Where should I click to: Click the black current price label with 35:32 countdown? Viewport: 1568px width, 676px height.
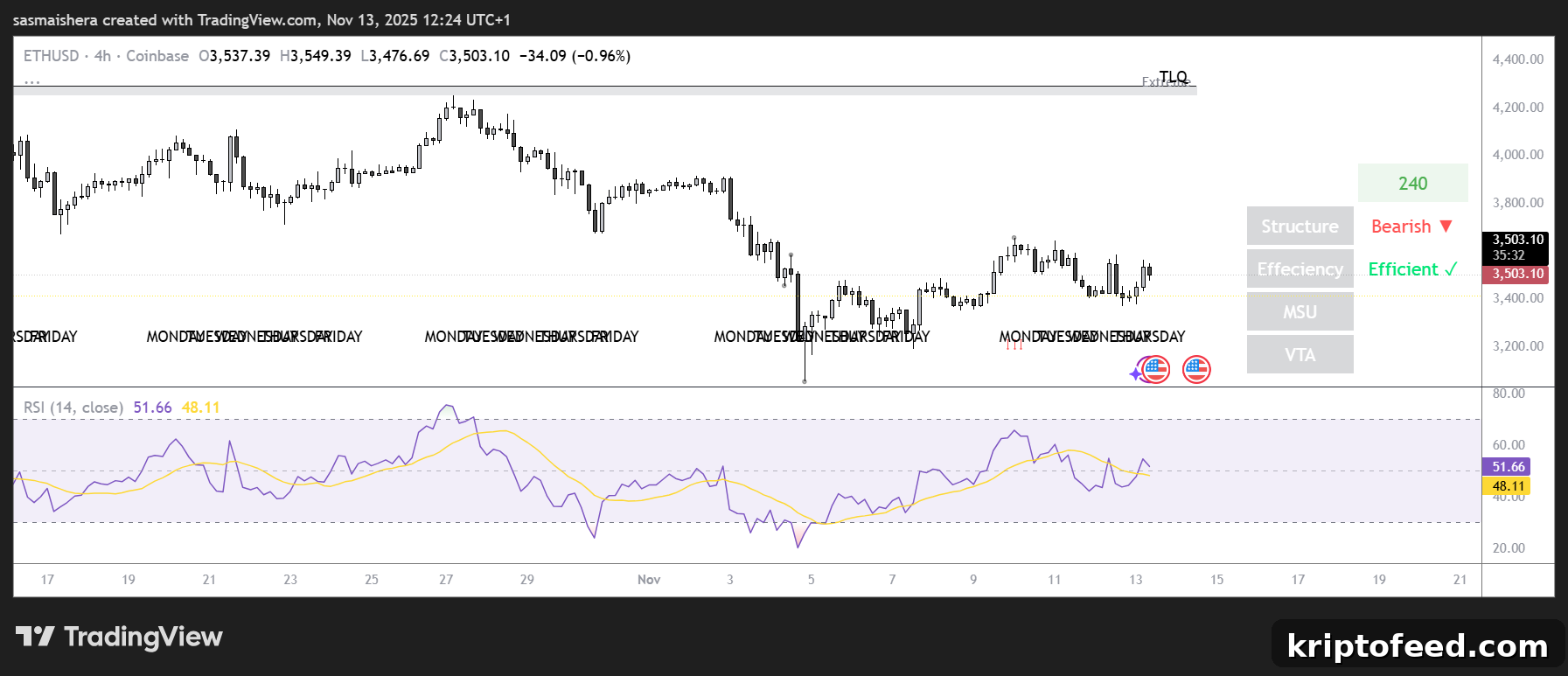1516,247
